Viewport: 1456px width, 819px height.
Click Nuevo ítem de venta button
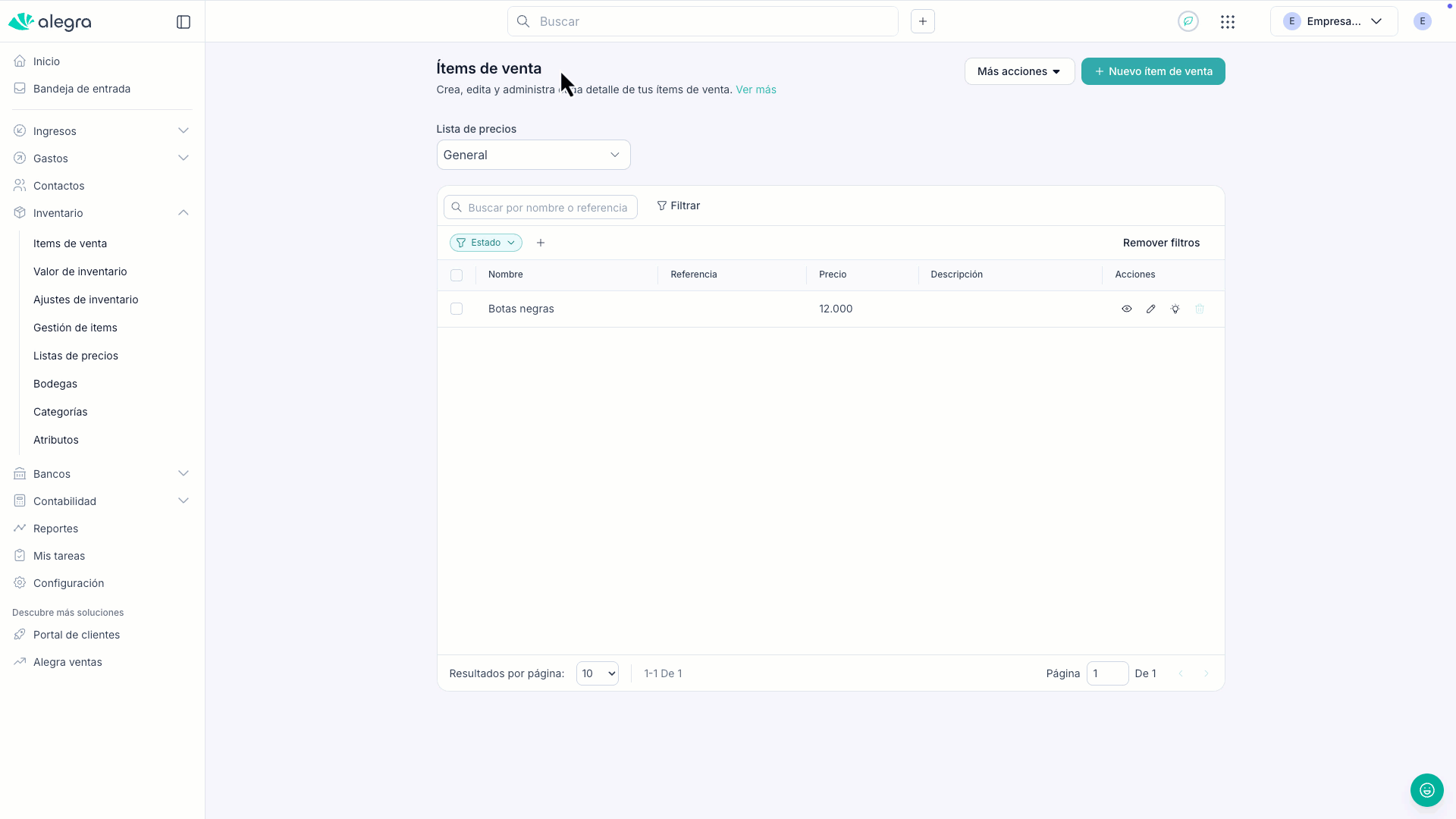[x=1153, y=71]
